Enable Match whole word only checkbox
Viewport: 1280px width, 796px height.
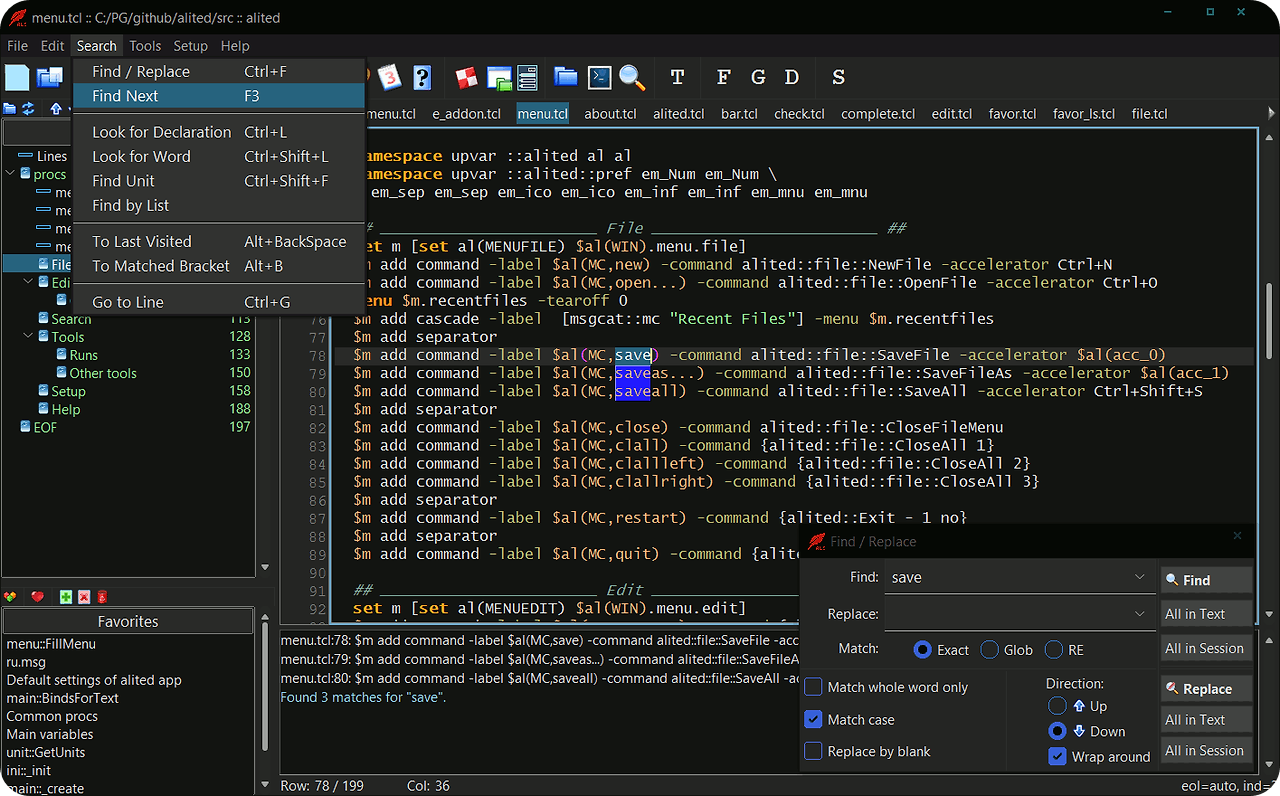pos(814,687)
